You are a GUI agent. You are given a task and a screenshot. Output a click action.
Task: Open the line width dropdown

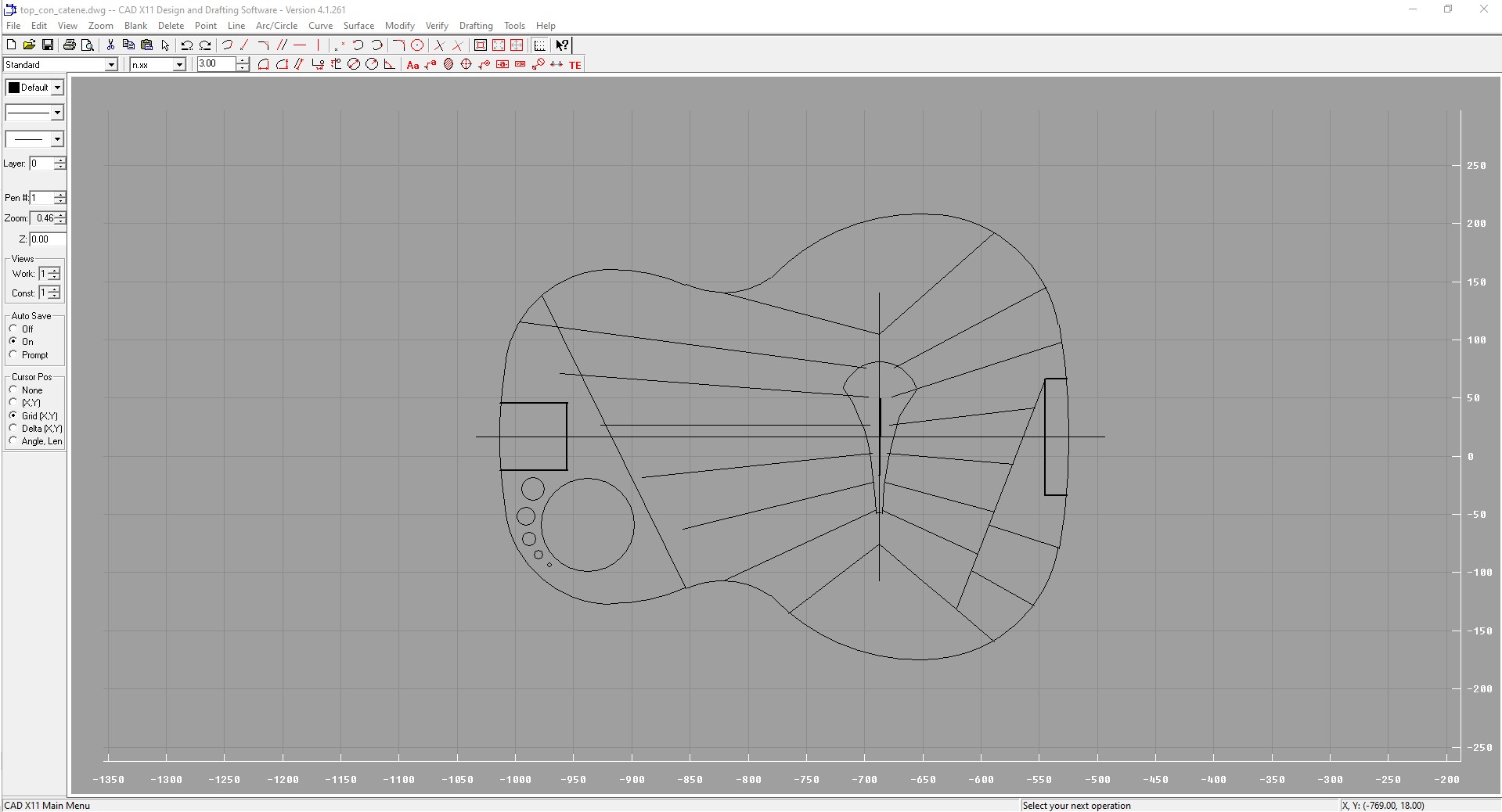[56, 139]
